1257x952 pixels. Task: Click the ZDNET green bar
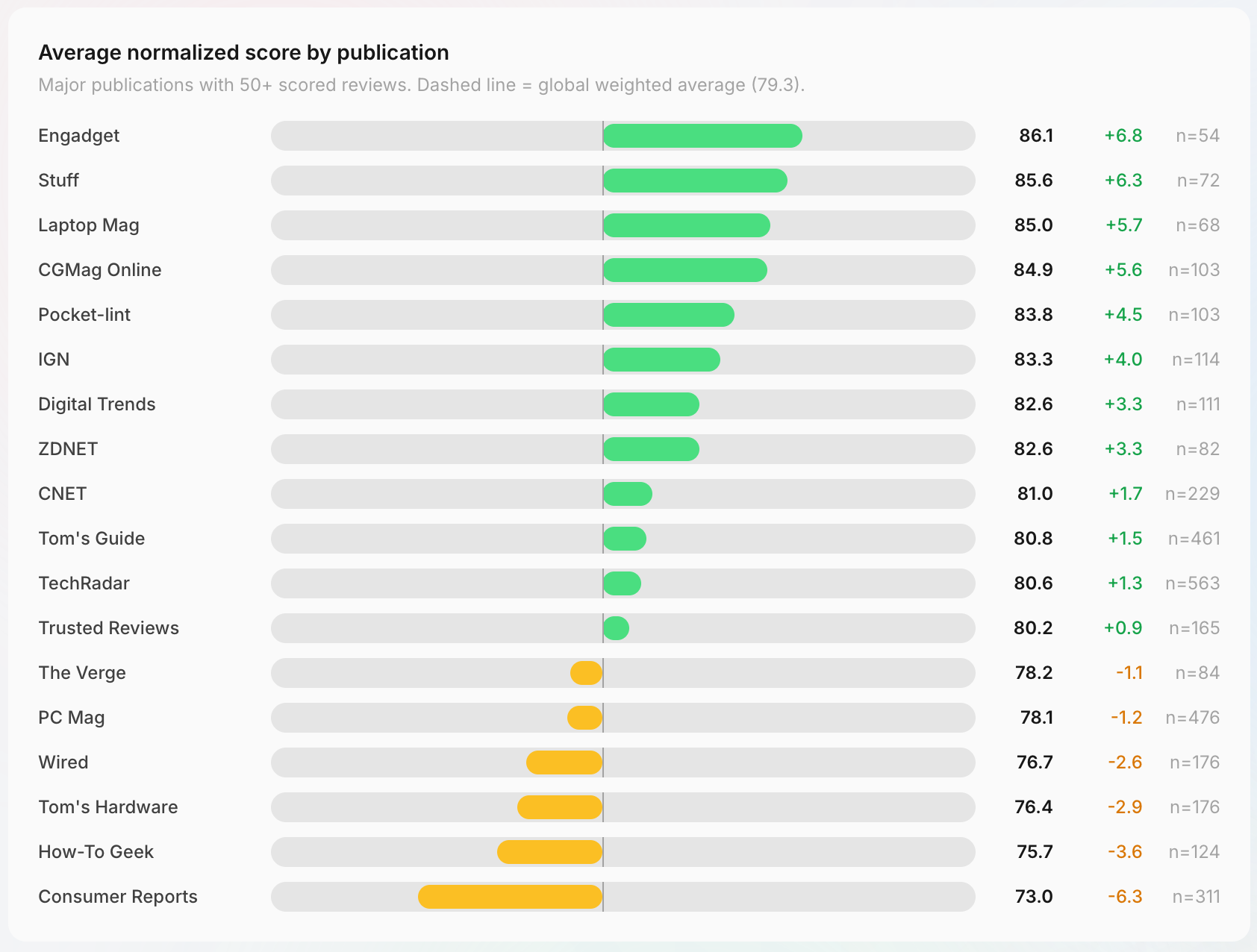[651, 449]
